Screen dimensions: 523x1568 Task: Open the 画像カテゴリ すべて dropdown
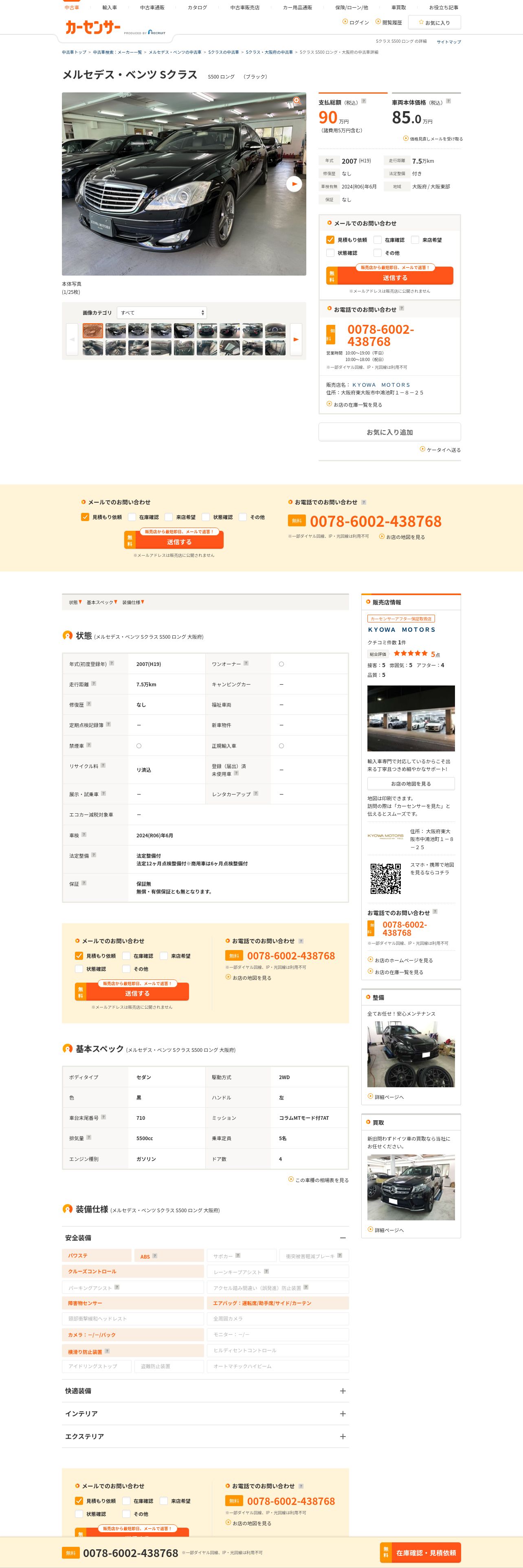[162, 313]
